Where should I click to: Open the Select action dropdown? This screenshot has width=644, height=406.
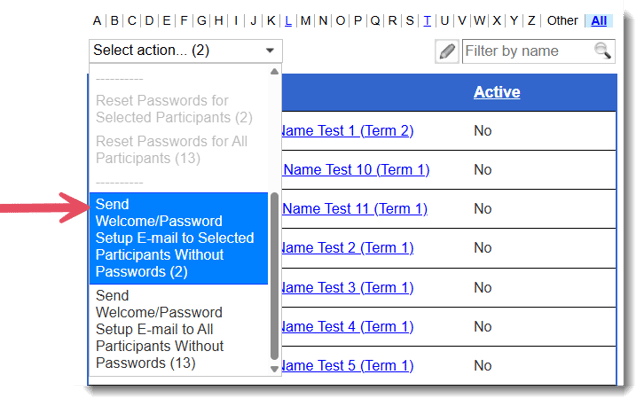pos(185,50)
